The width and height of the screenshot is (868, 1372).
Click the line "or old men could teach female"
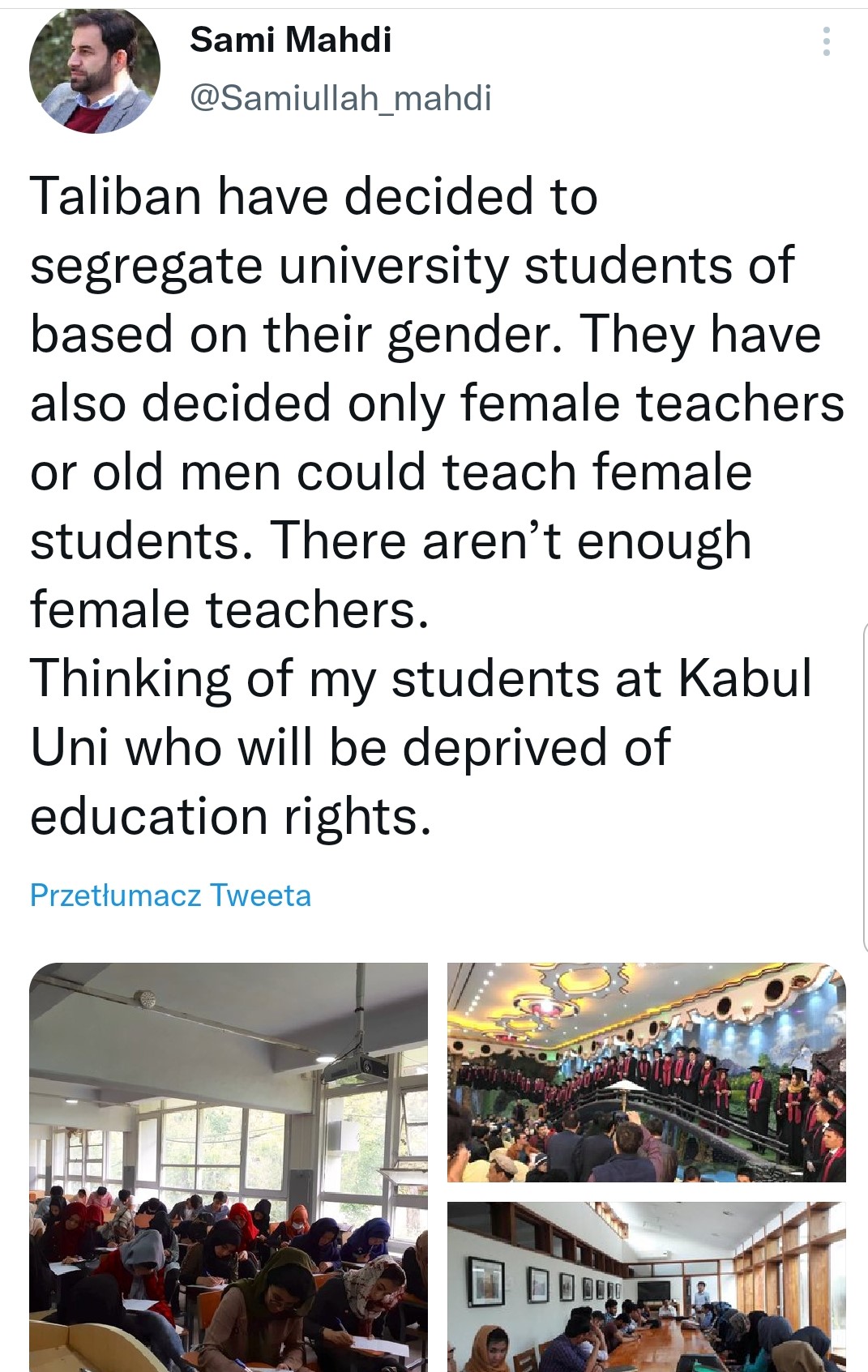tap(391, 472)
